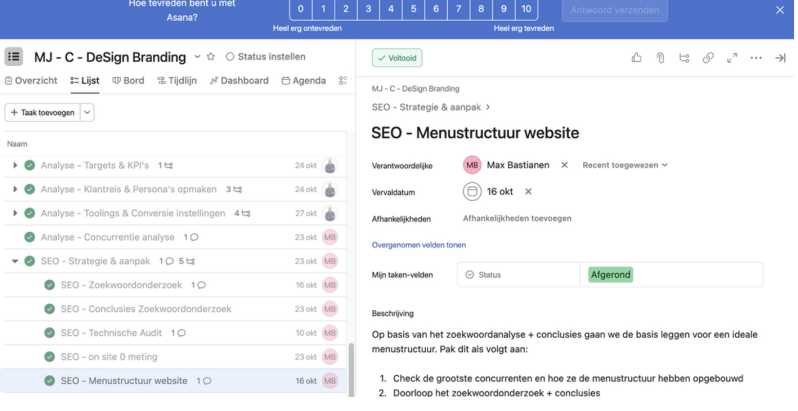Copy task link with chain icon
Image resolution: width=798 pixels, height=411 pixels.
708,58
